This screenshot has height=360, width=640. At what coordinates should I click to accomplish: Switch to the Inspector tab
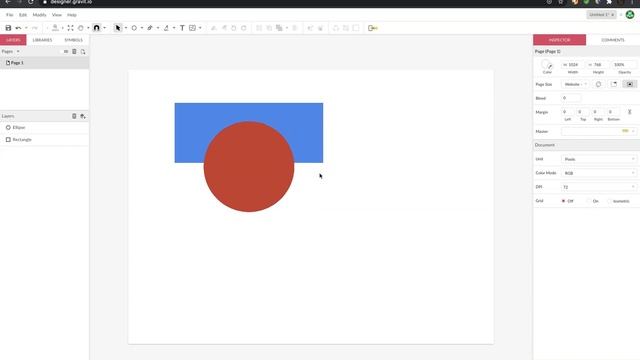click(559, 40)
